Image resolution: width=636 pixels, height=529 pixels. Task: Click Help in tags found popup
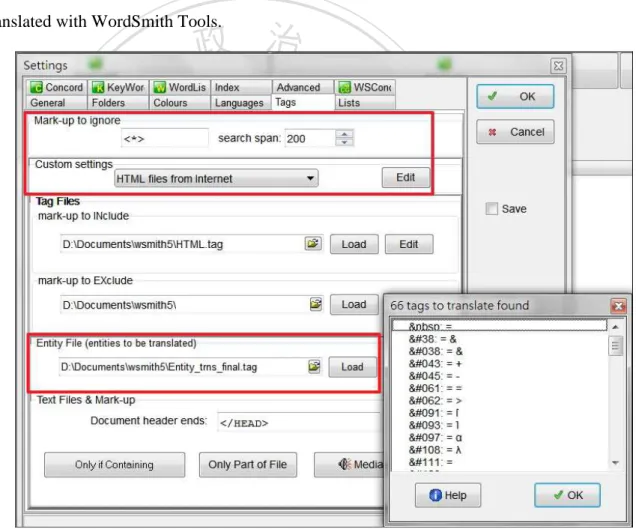pos(448,495)
